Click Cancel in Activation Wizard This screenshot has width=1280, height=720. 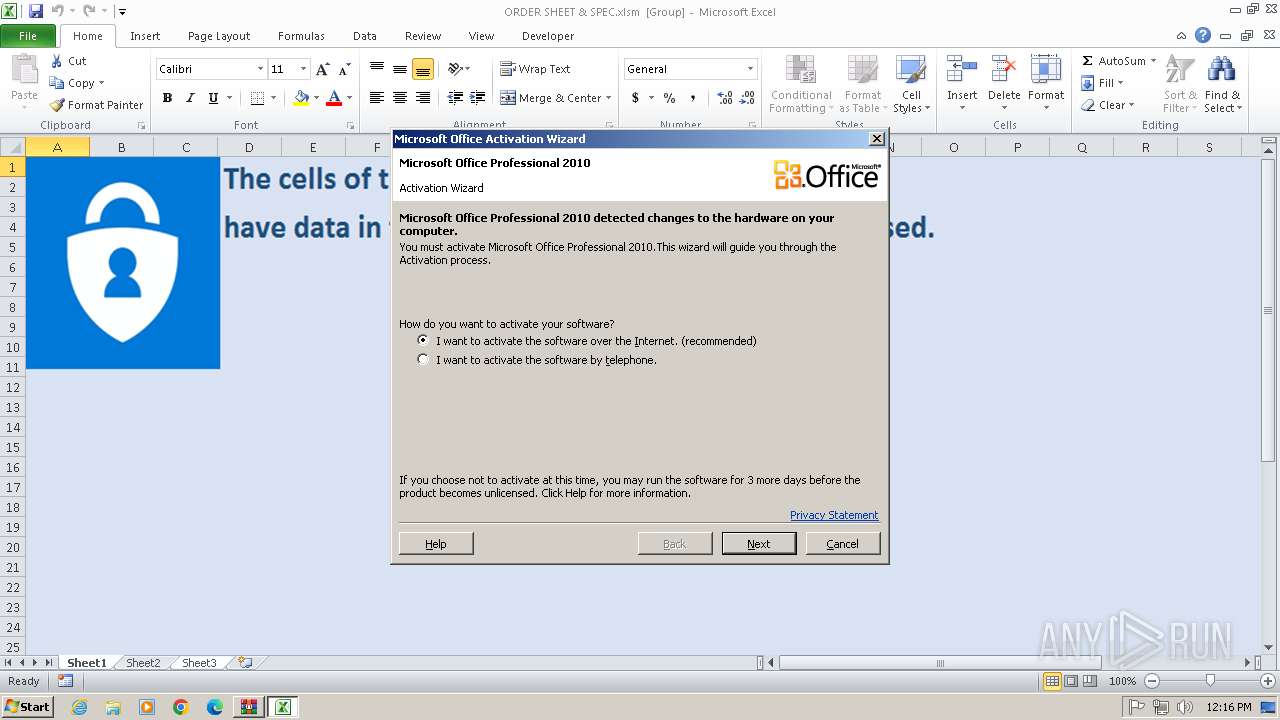pos(842,544)
